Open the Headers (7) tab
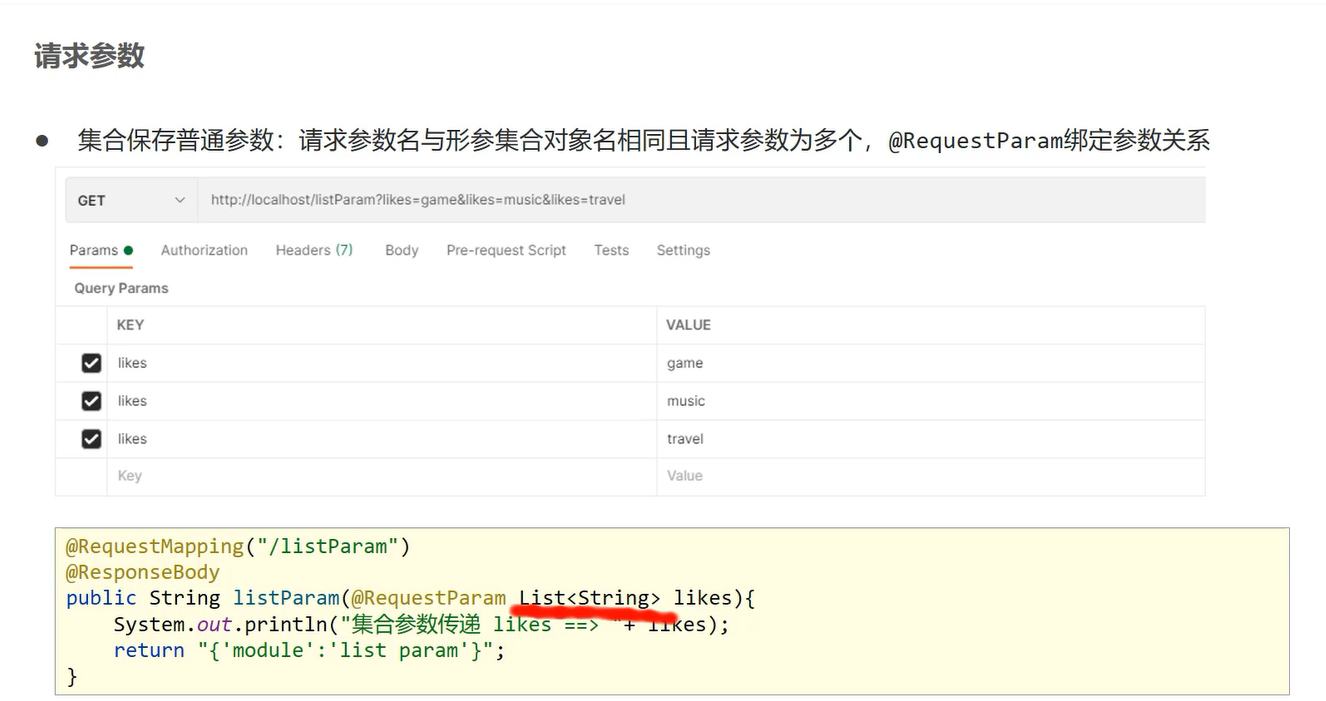 tap(314, 250)
